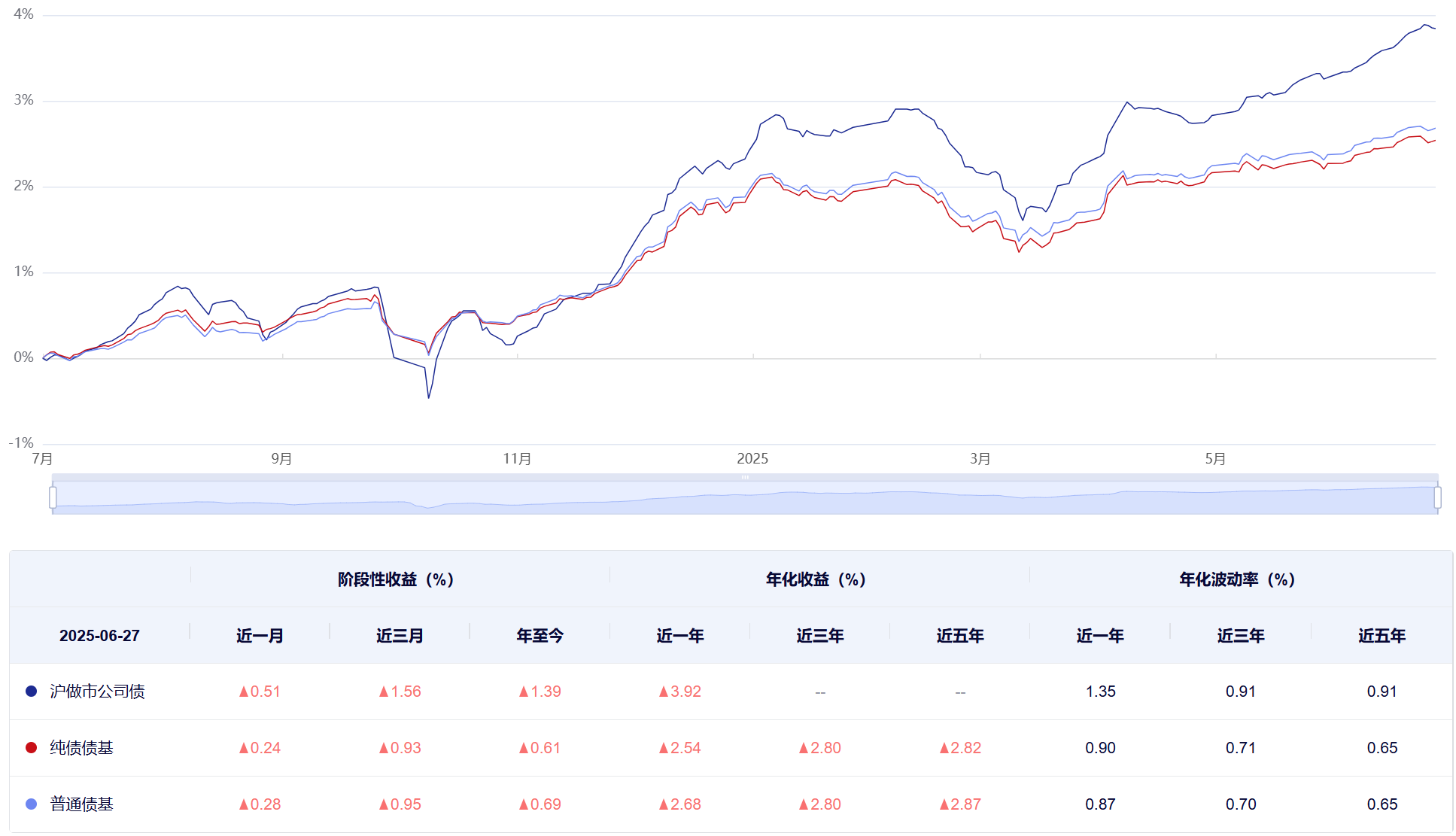1456x836 pixels.
Task: Switch to the 年至今 column
Action: (540, 636)
